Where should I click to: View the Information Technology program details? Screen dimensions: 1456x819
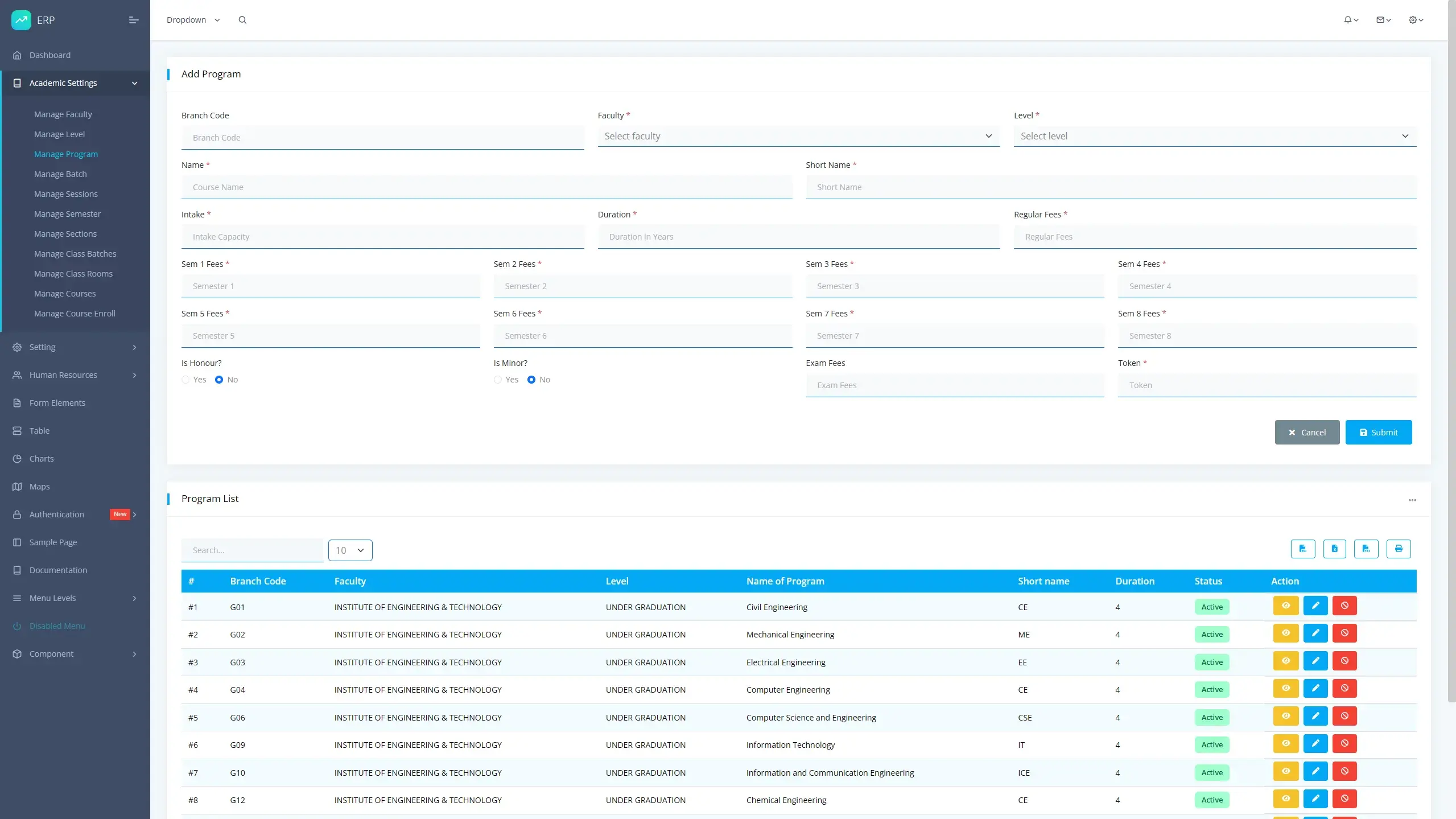click(x=1285, y=743)
